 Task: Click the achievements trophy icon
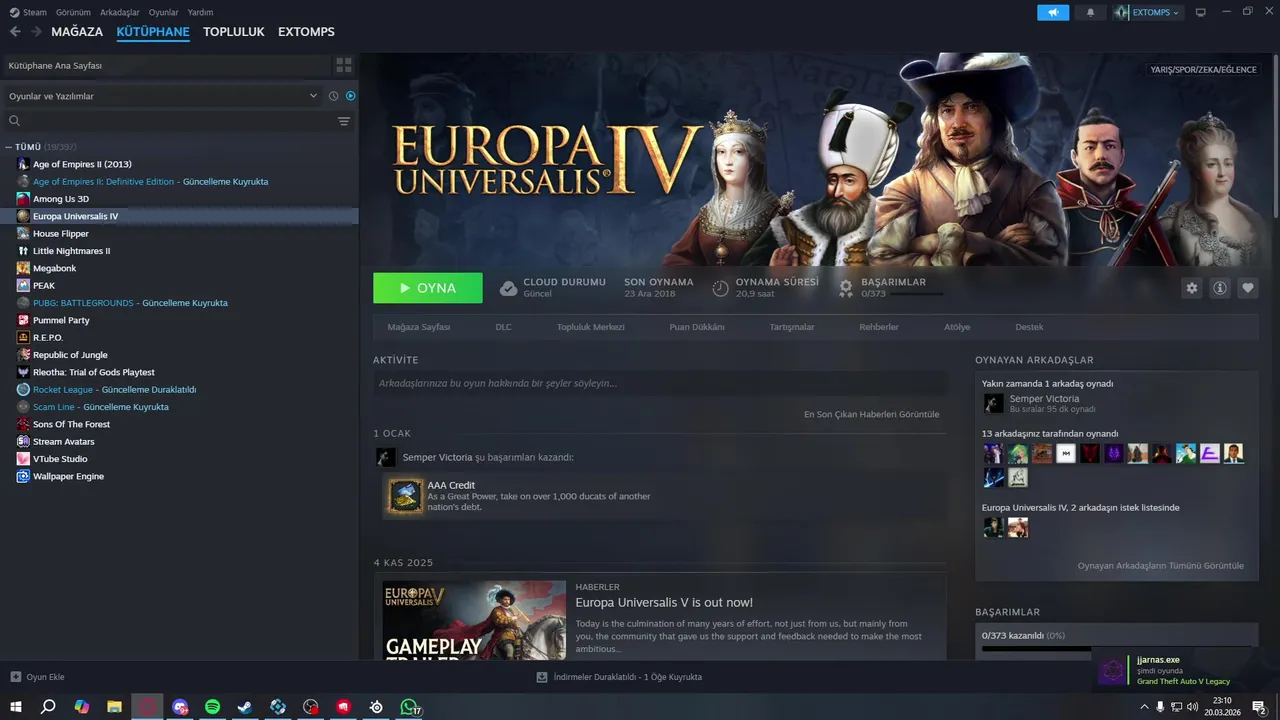point(845,288)
